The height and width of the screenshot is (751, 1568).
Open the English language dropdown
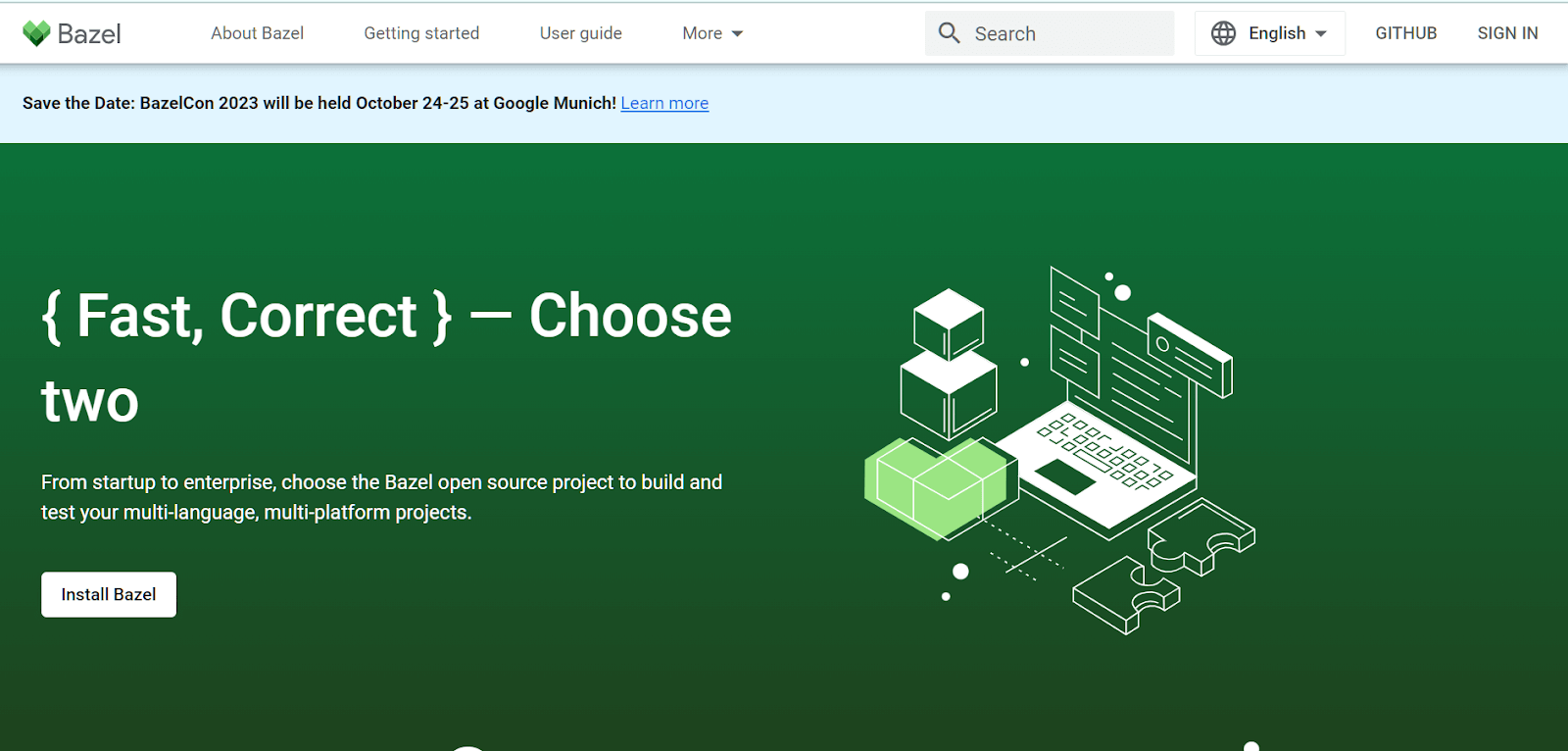pos(1270,33)
